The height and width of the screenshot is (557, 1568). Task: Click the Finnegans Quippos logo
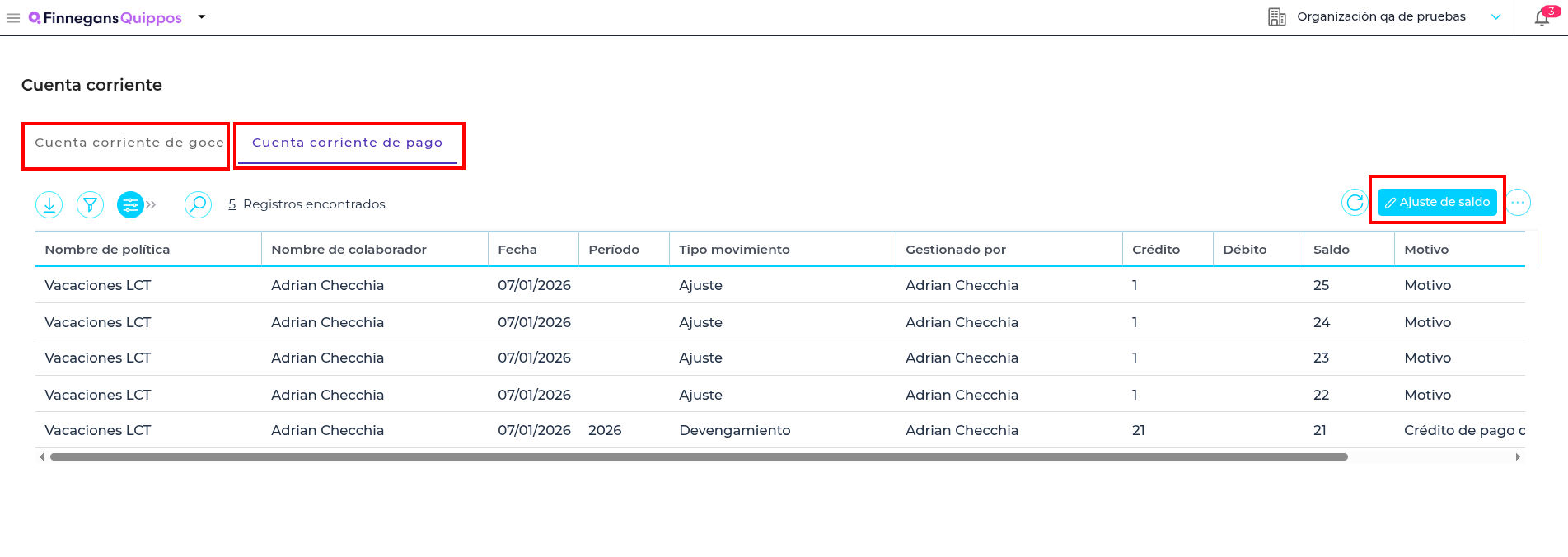tap(105, 18)
